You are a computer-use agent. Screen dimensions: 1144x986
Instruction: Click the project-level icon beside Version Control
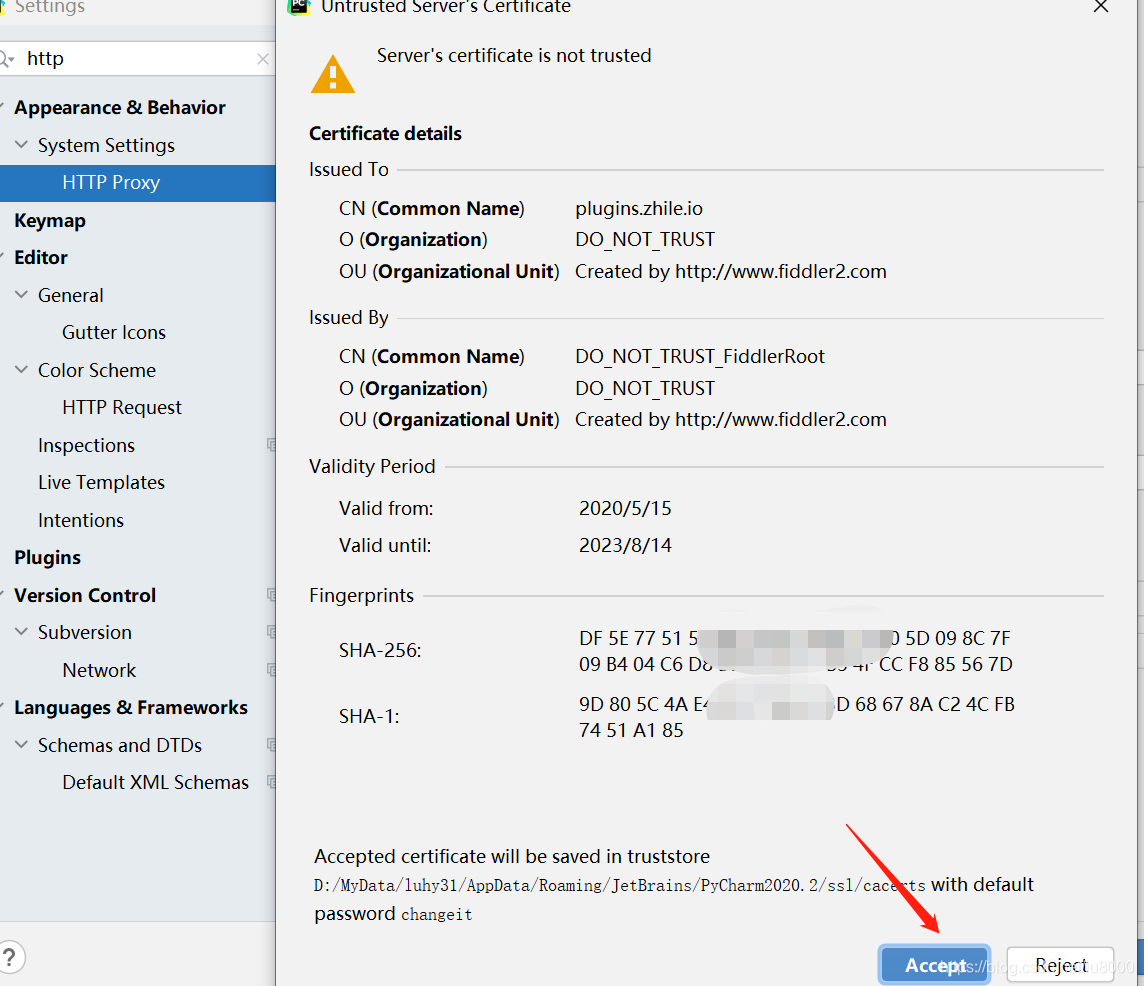tap(271, 595)
